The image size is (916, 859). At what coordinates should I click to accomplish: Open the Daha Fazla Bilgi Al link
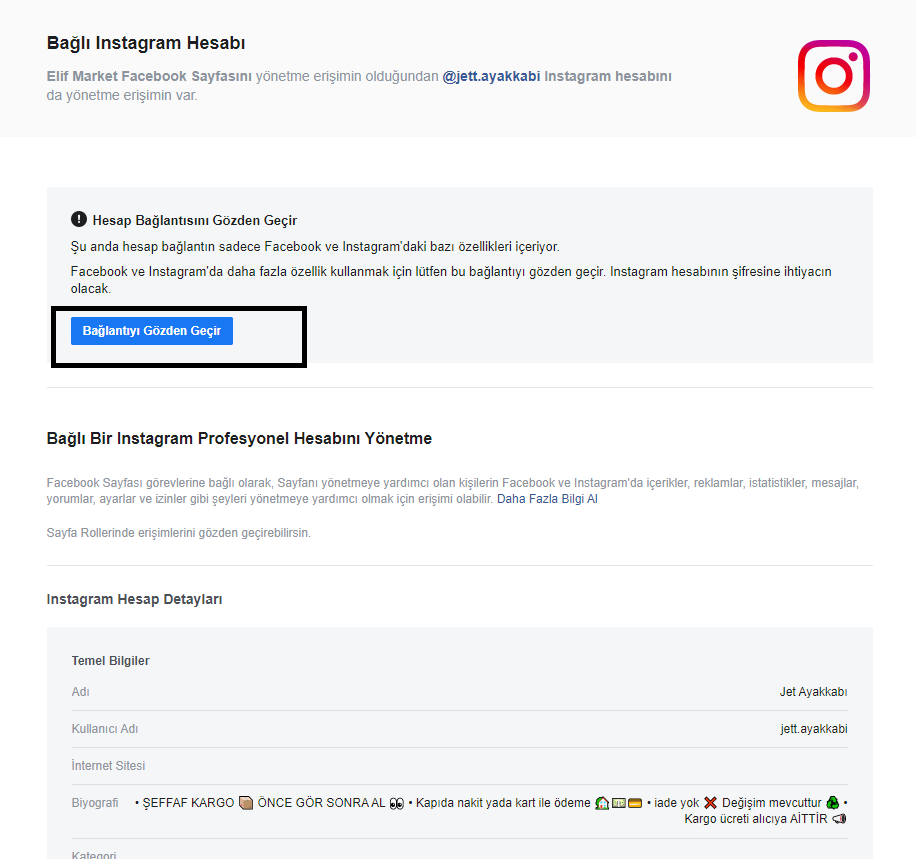[x=547, y=499]
